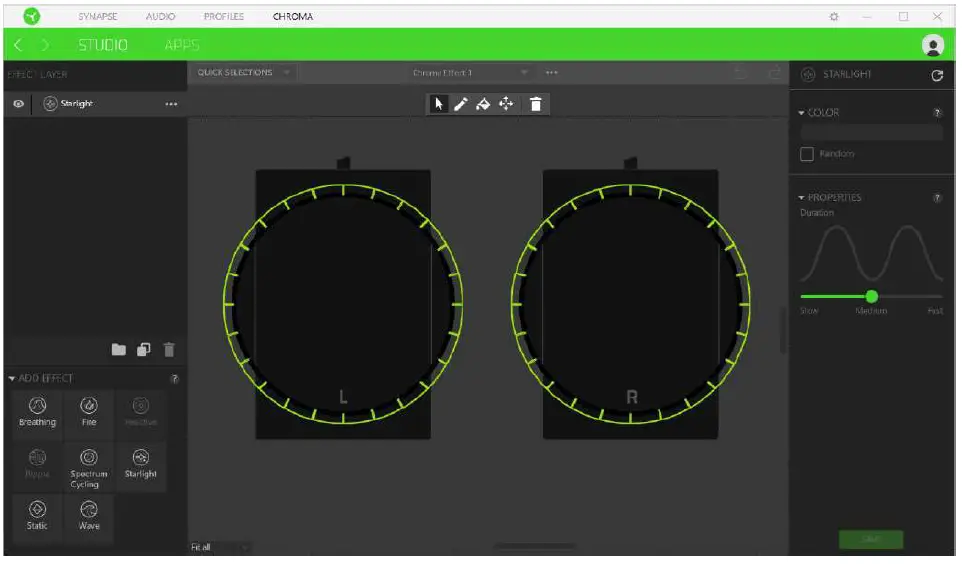Screen dimensions: 962x565
Task: Click the Duration slider handle
Action: [871, 297]
